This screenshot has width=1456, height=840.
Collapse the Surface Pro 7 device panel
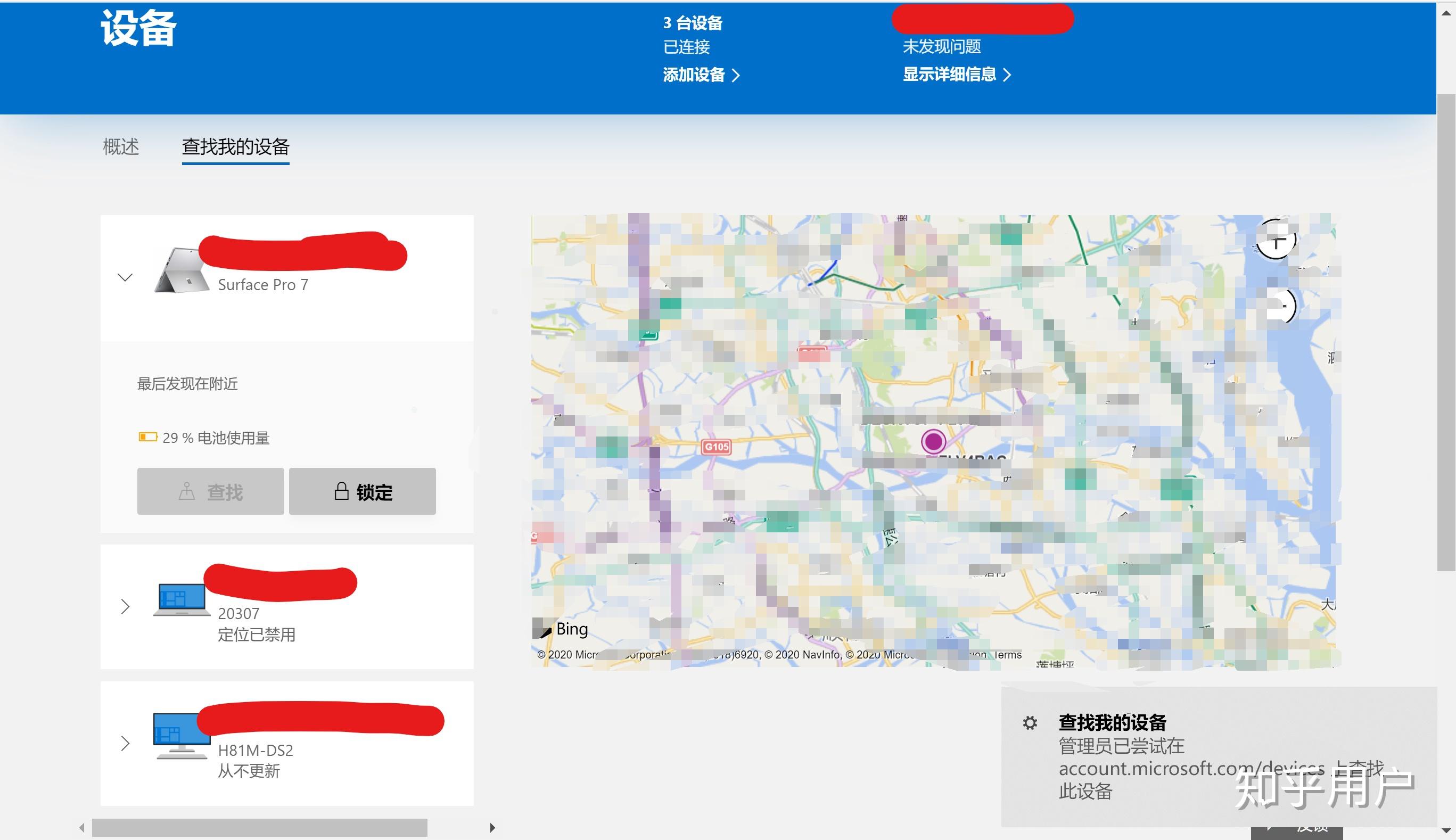[x=125, y=277]
